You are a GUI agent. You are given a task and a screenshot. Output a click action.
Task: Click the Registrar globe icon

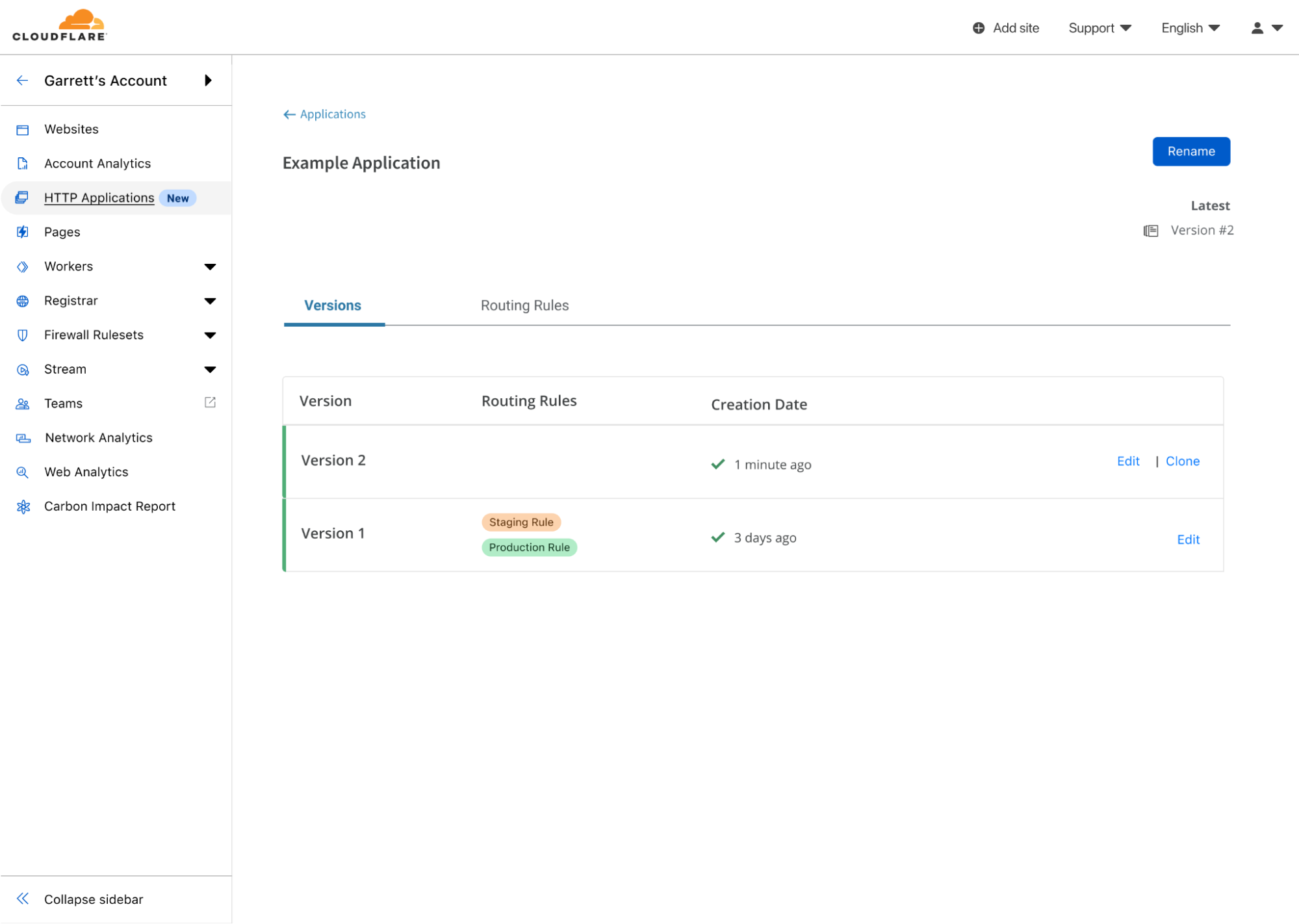[x=23, y=301]
